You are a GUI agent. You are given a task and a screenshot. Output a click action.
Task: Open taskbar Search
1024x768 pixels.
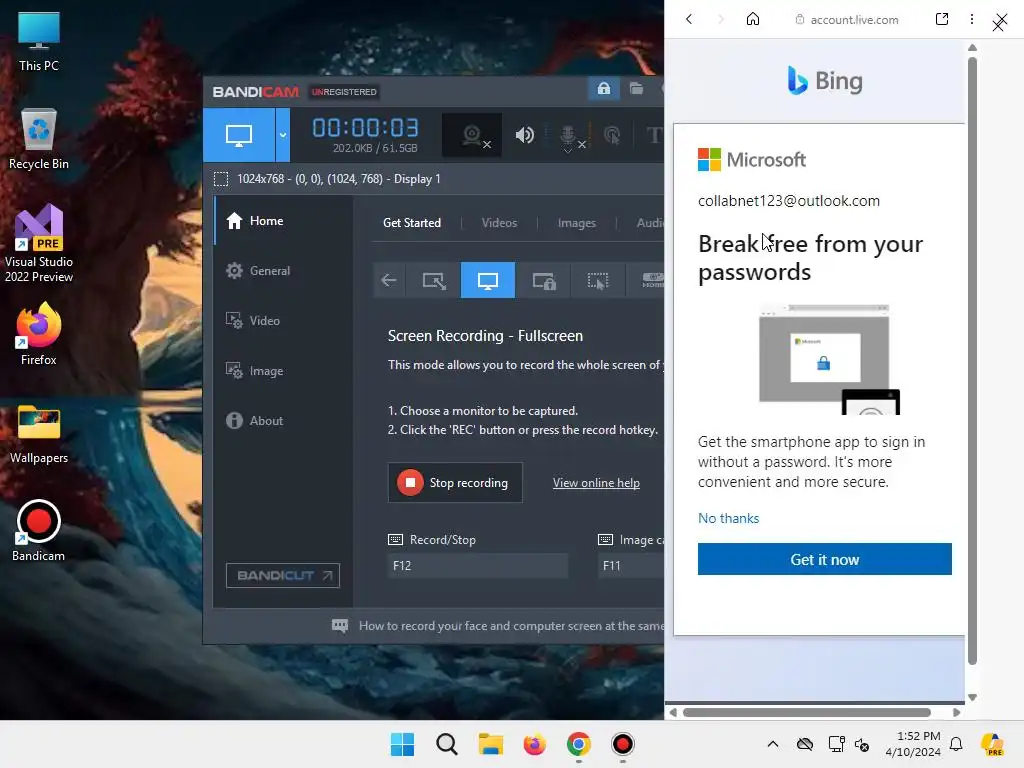pyautogui.click(x=447, y=744)
